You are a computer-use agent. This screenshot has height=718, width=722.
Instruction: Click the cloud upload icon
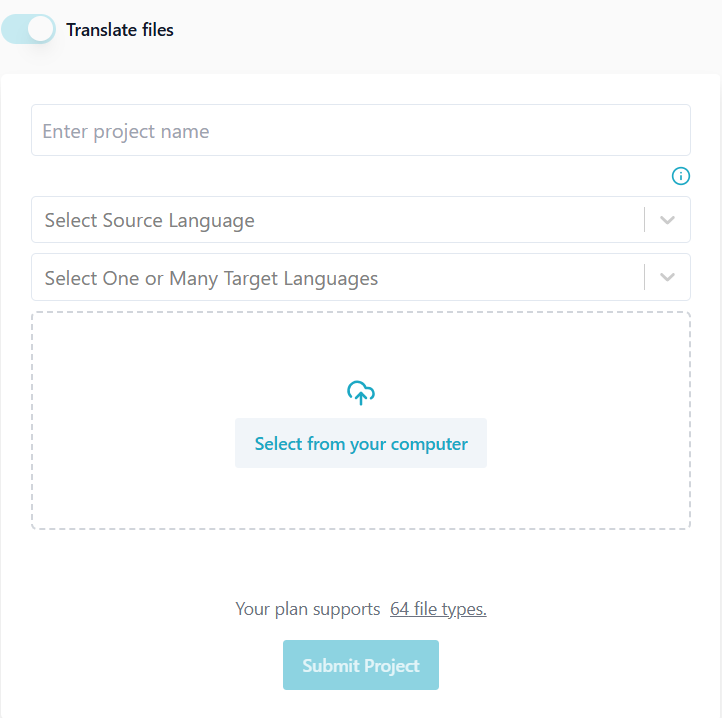pyautogui.click(x=361, y=393)
